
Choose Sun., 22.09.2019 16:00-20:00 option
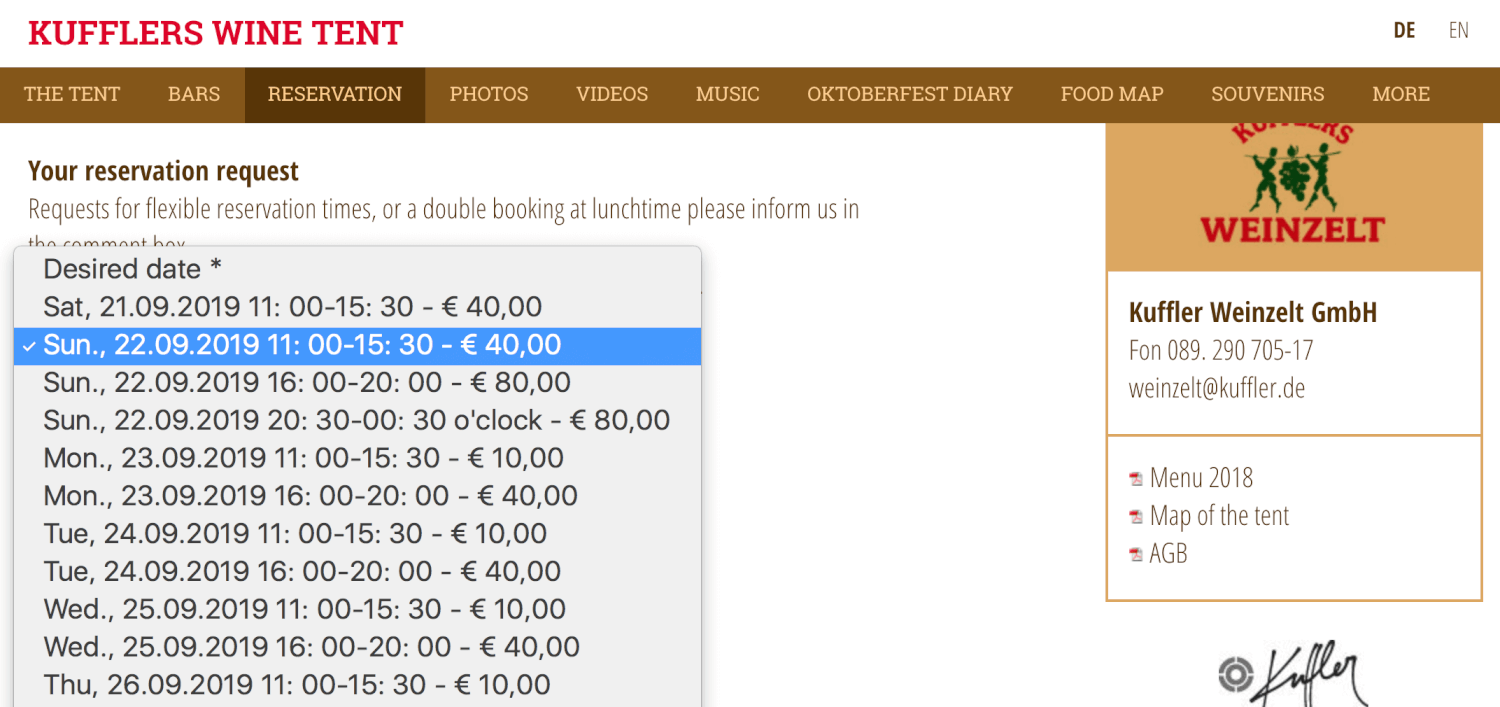(357, 383)
